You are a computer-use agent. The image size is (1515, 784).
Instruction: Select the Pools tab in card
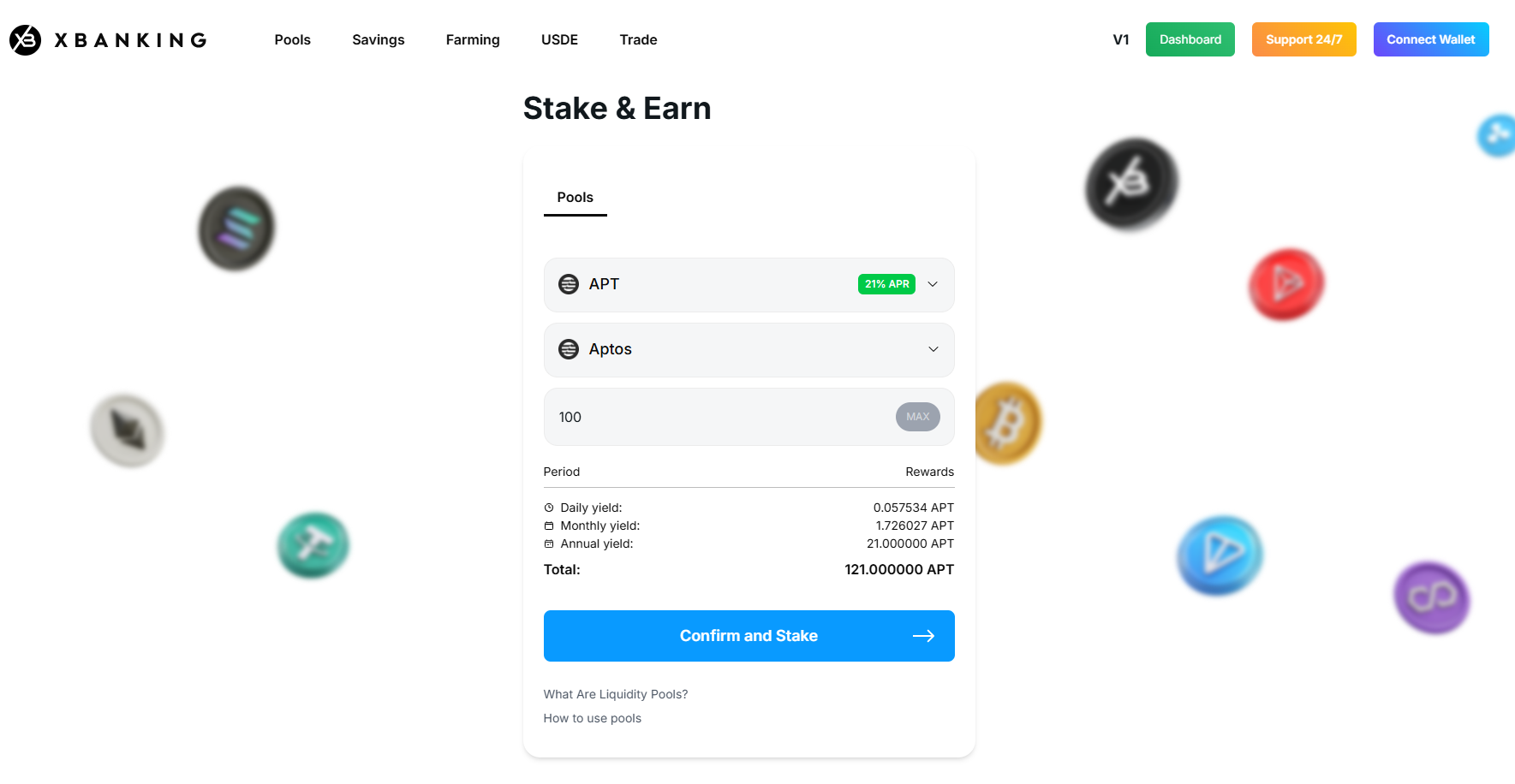pos(575,198)
